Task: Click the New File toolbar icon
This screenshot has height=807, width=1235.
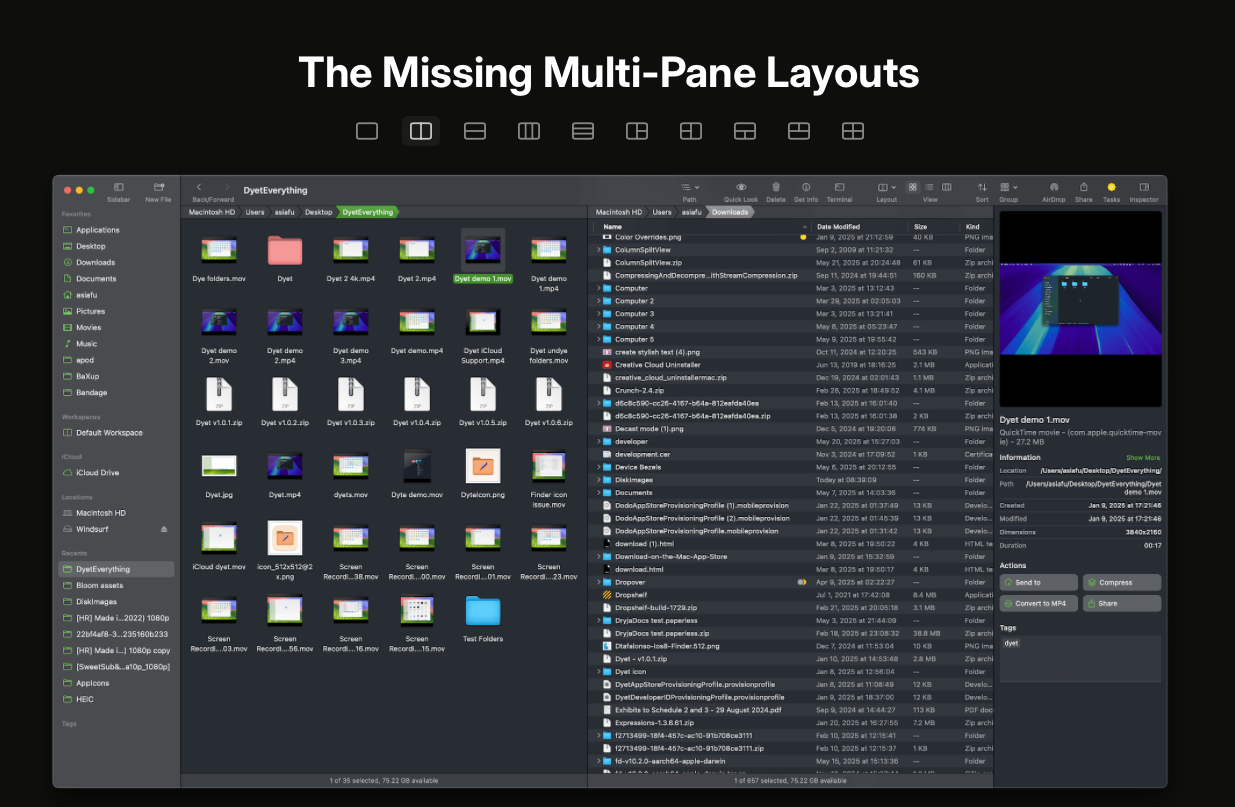Action: 158,187
